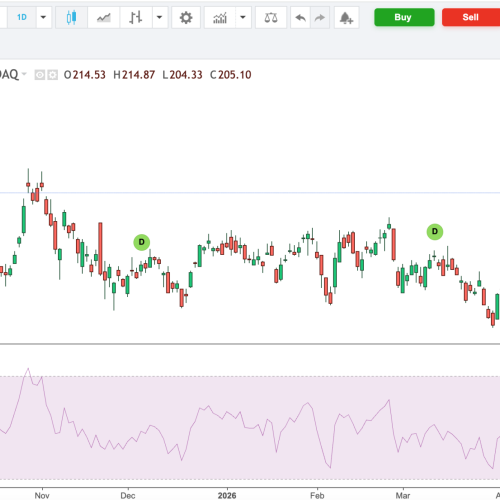The image size is (500, 500).
Task: Open the symbol legend dropdown arrow
Action: click(24, 74)
